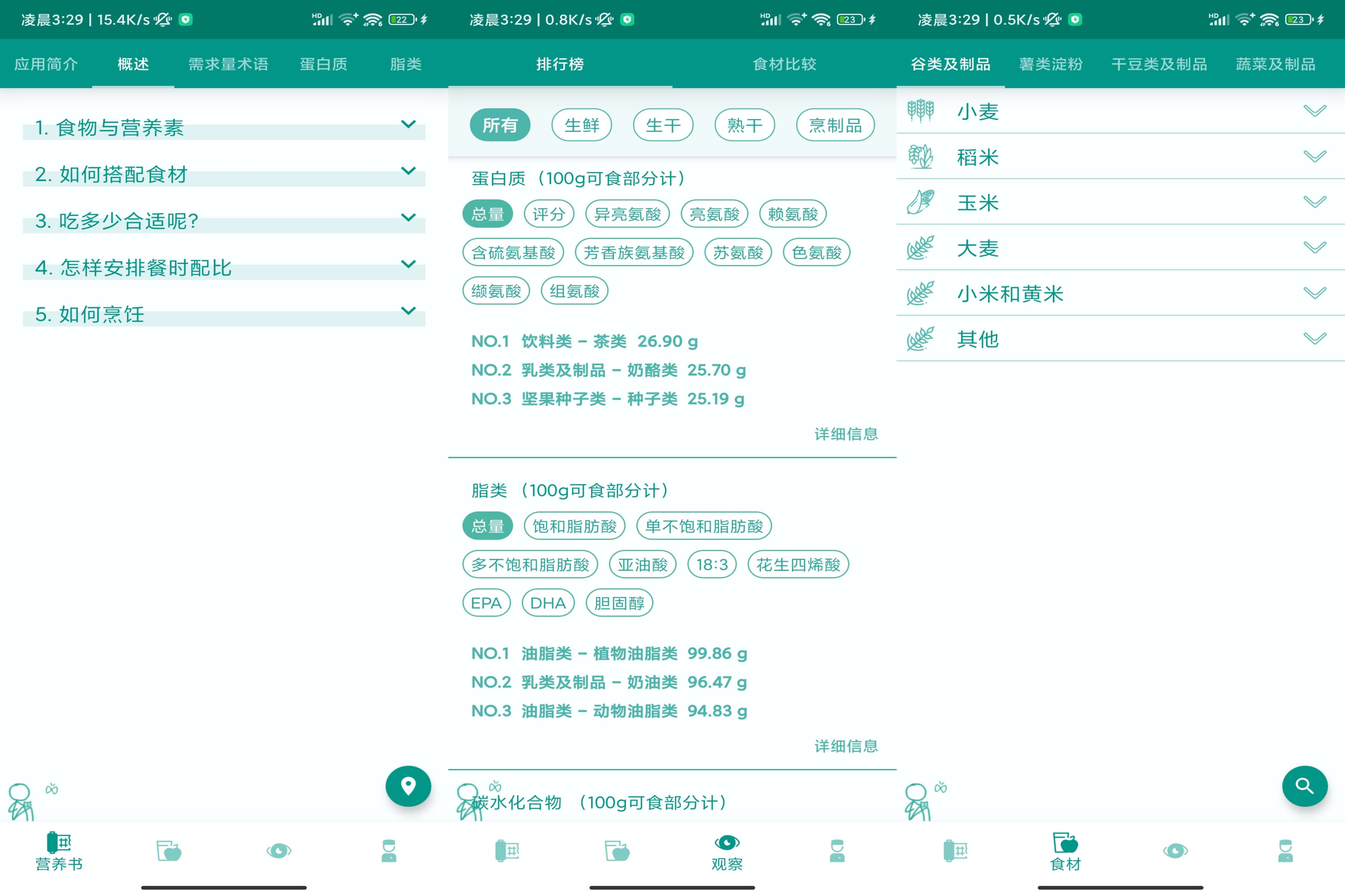Switch to the 薯类淀粉 tab
Viewport: 1345px width, 896px height.
[1051, 64]
